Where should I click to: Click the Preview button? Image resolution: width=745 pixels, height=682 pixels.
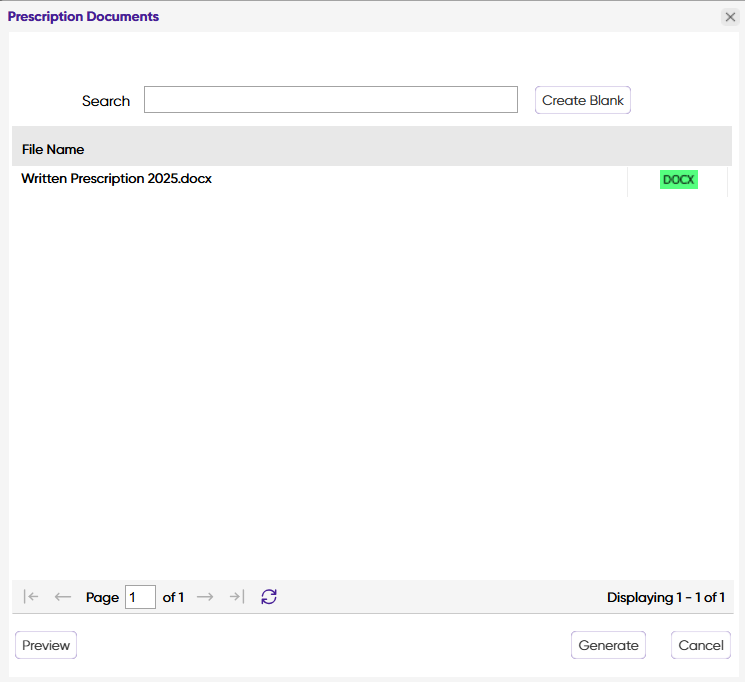(46, 645)
